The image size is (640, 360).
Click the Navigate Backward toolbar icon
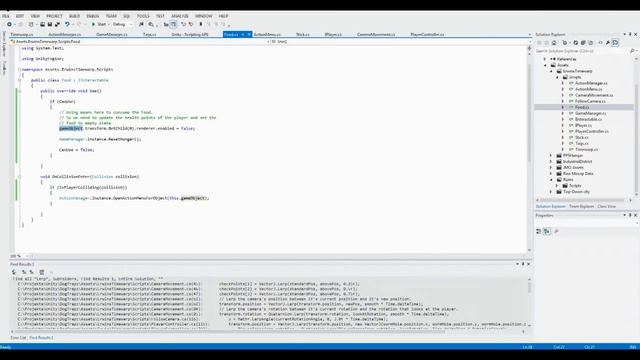pyautogui.click(x=9, y=24)
